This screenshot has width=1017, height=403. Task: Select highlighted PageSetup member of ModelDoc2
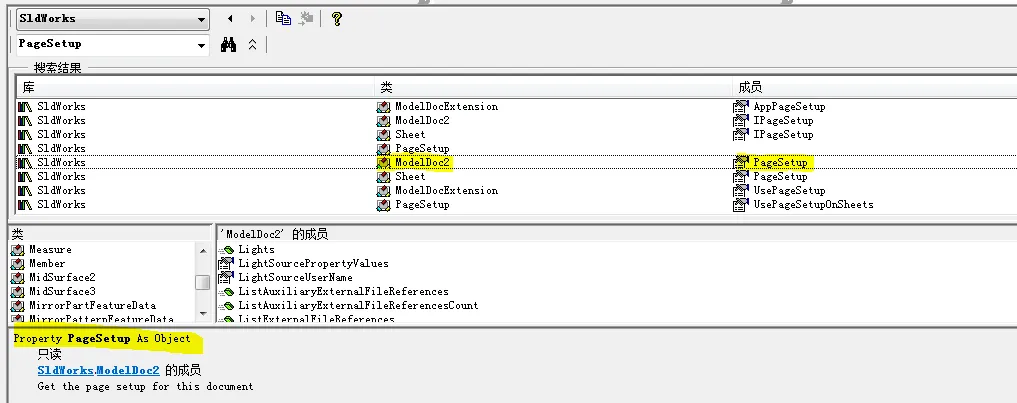point(780,163)
